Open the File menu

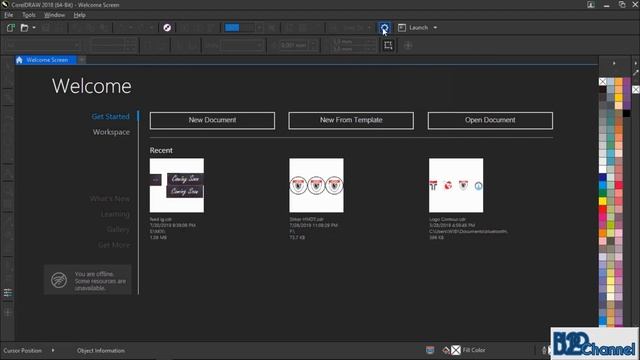[x=9, y=15]
